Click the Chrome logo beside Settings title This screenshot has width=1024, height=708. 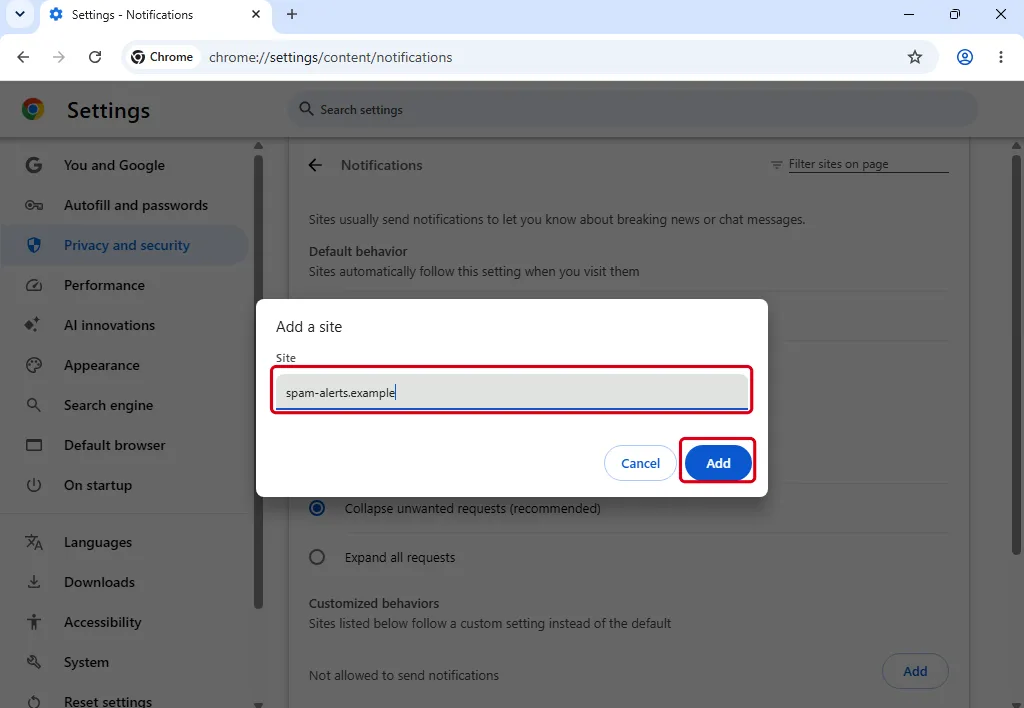(x=33, y=110)
